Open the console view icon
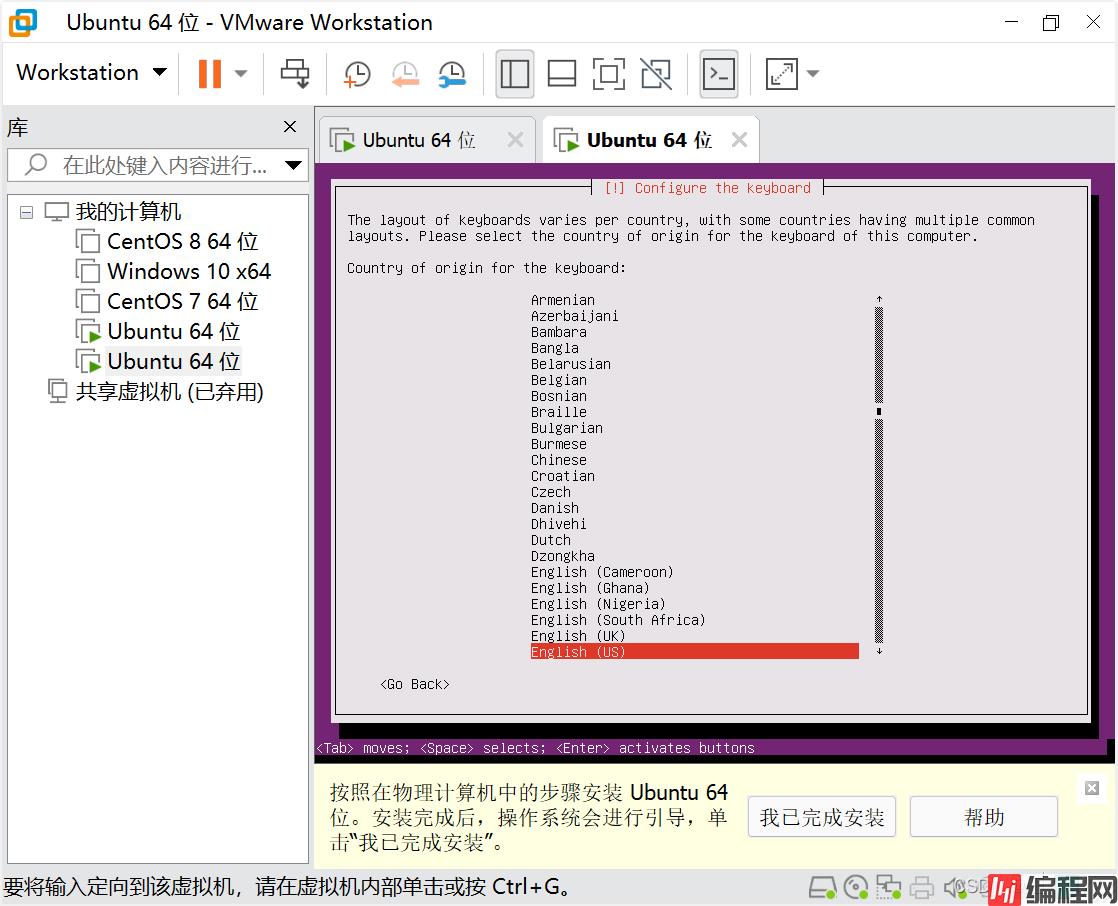 718,73
